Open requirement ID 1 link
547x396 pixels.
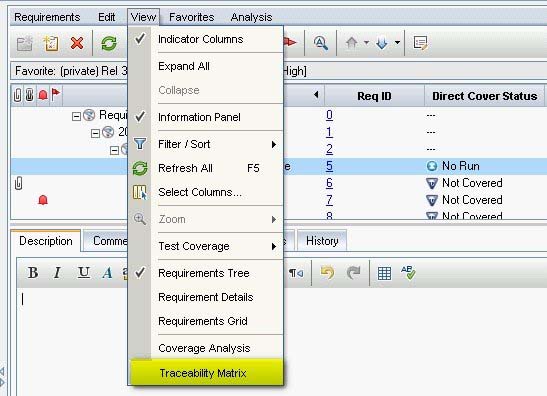[x=329, y=132]
